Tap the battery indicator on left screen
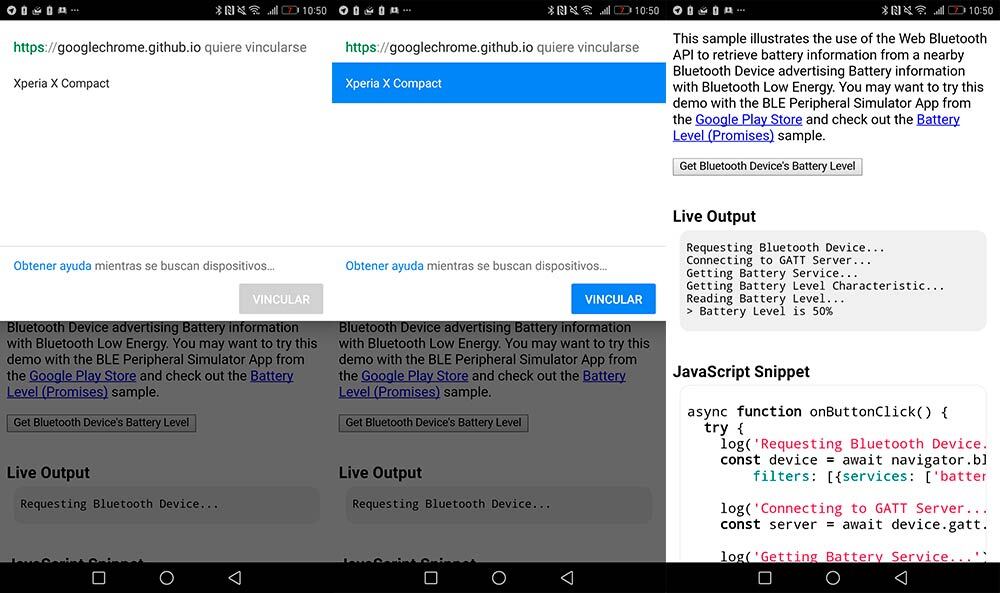Screen dimensions: 1000x593 coord(289,10)
